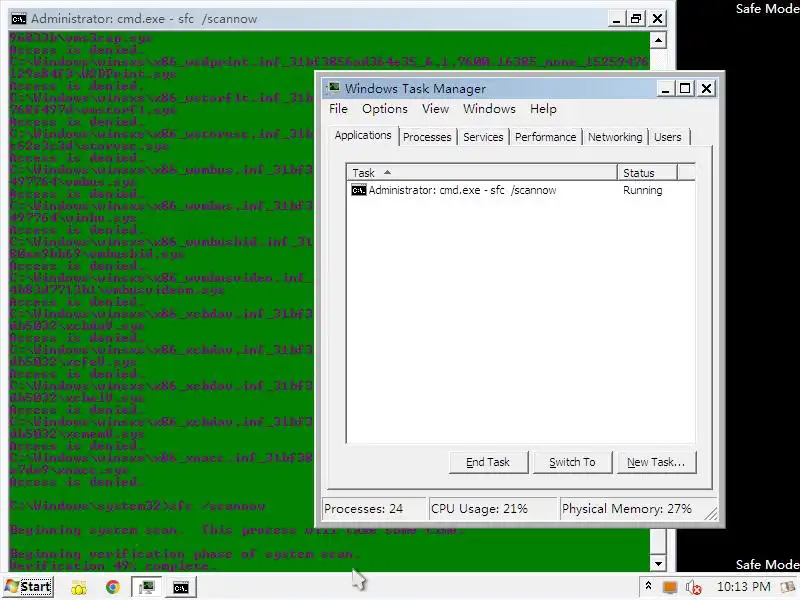Open the File menu in Task Manager
This screenshot has height=600, width=800.
click(x=338, y=109)
